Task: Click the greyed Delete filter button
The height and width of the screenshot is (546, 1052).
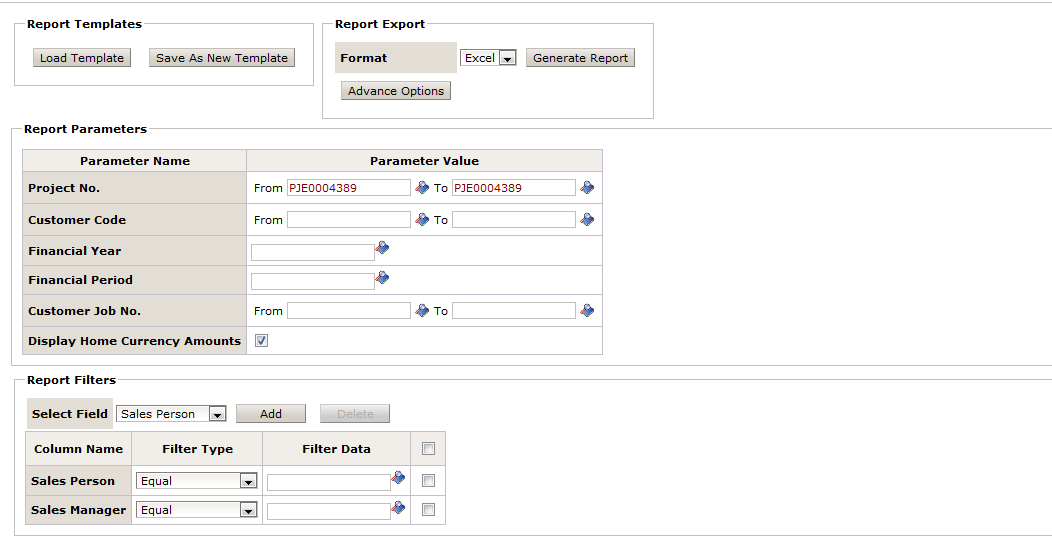Action: pos(355,414)
